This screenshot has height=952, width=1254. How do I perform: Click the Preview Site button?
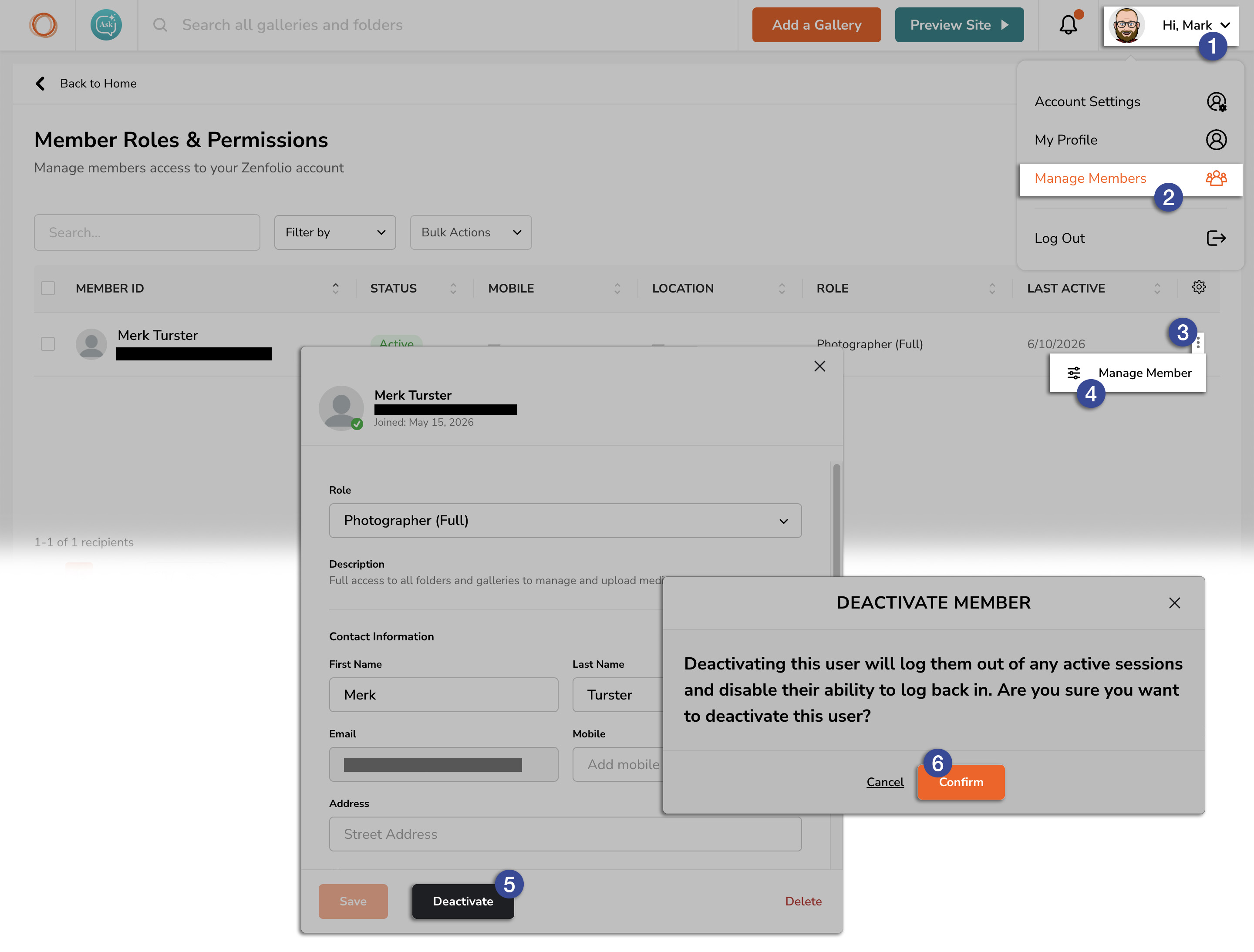[959, 25]
